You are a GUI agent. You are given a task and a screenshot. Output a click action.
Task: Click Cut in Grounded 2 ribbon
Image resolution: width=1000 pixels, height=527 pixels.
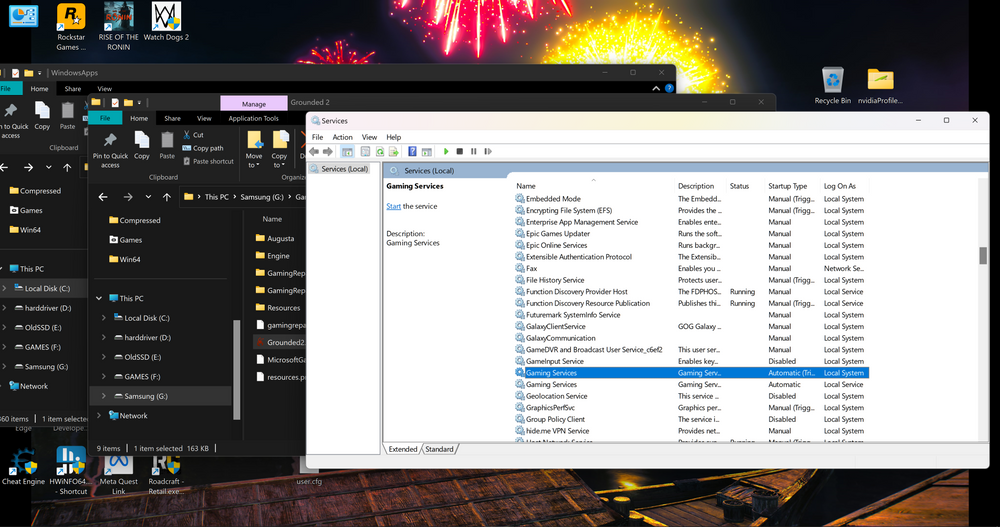tap(193, 135)
